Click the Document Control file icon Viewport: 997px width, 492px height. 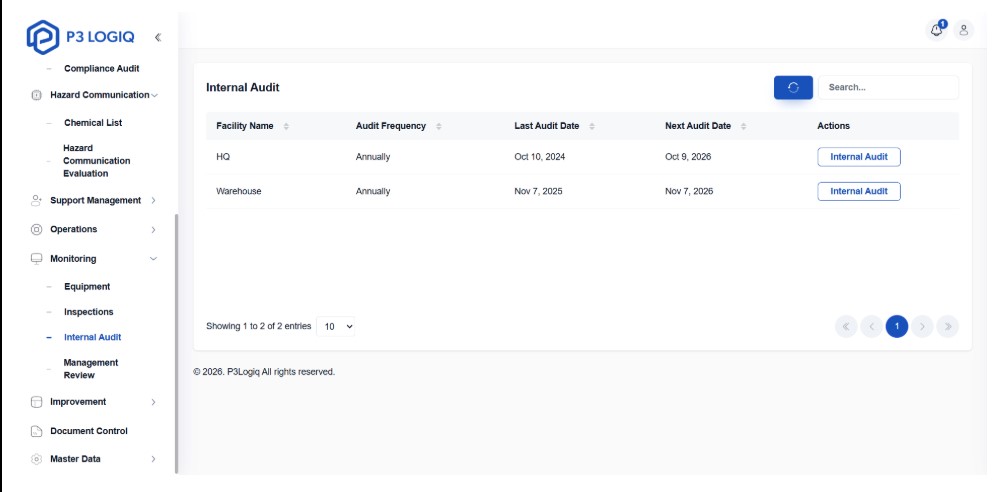coord(36,431)
